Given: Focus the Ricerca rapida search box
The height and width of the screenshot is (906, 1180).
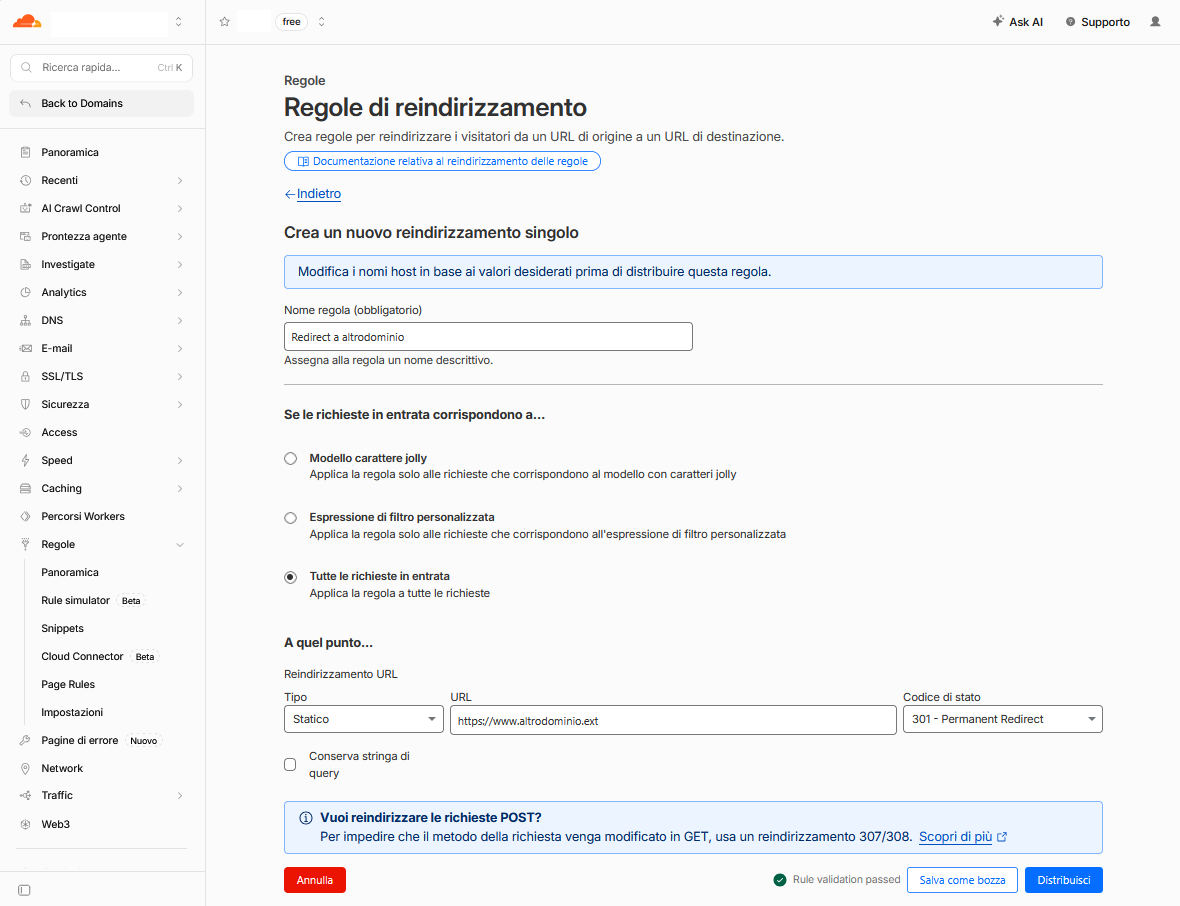Looking at the screenshot, I should point(102,68).
